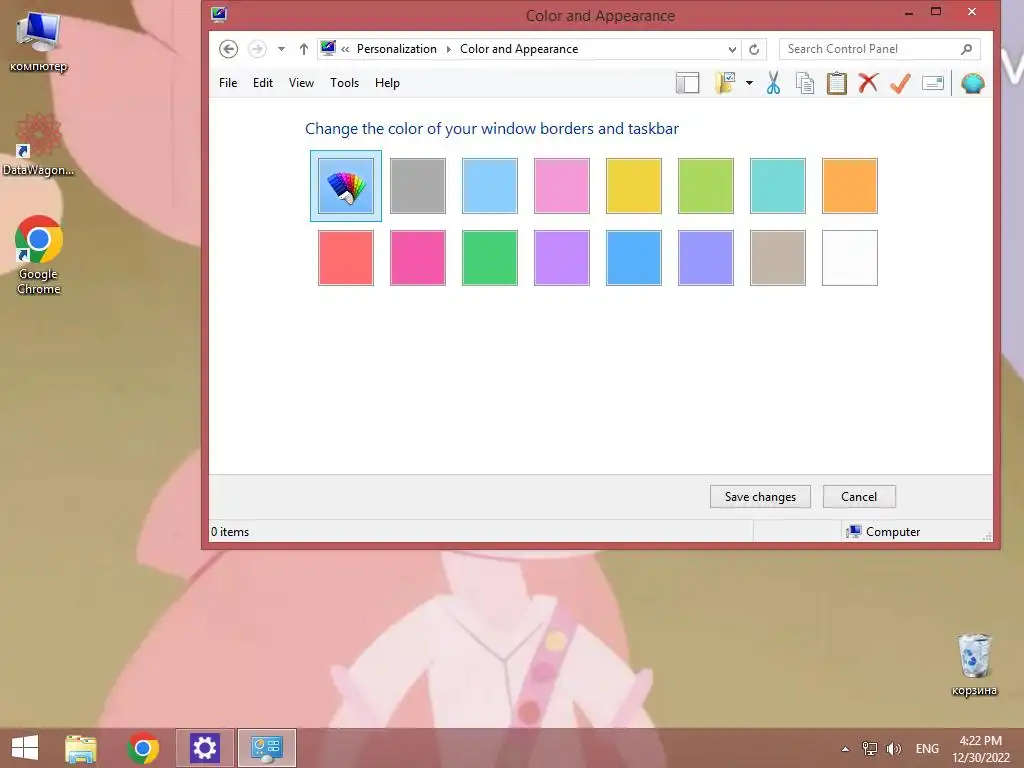Click the Properties toolbar icon
This screenshot has height=768, width=1024.
[x=933, y=83]
